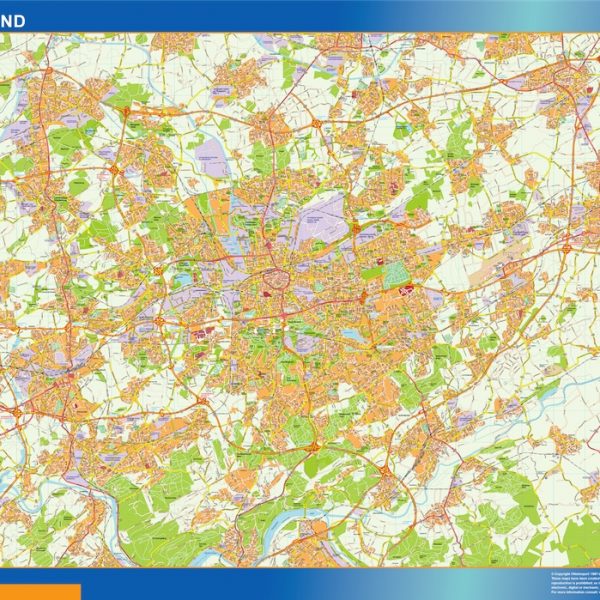600x600 pixels.
Task: Click the "ND" title text in header
Action: 13,21
